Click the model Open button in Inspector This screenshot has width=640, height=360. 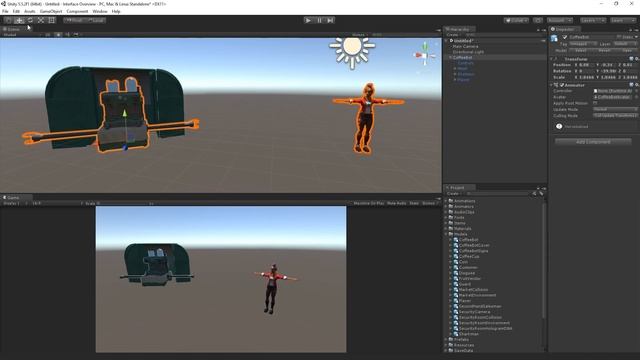pyautogui.click(x=627, y=50)
